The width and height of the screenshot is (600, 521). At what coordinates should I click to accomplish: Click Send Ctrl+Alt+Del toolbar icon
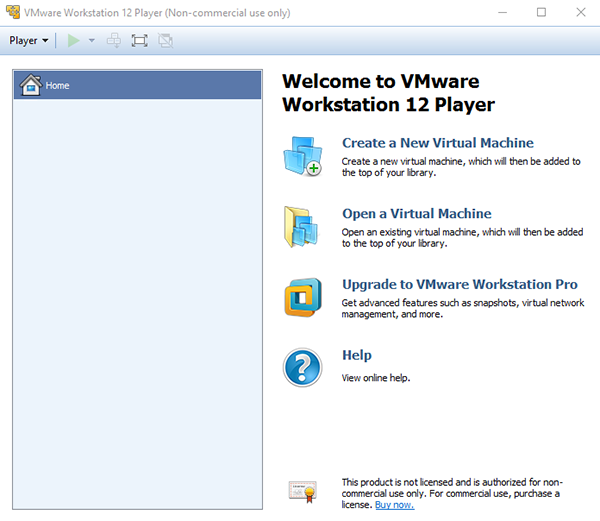click(x=114, y=41)
